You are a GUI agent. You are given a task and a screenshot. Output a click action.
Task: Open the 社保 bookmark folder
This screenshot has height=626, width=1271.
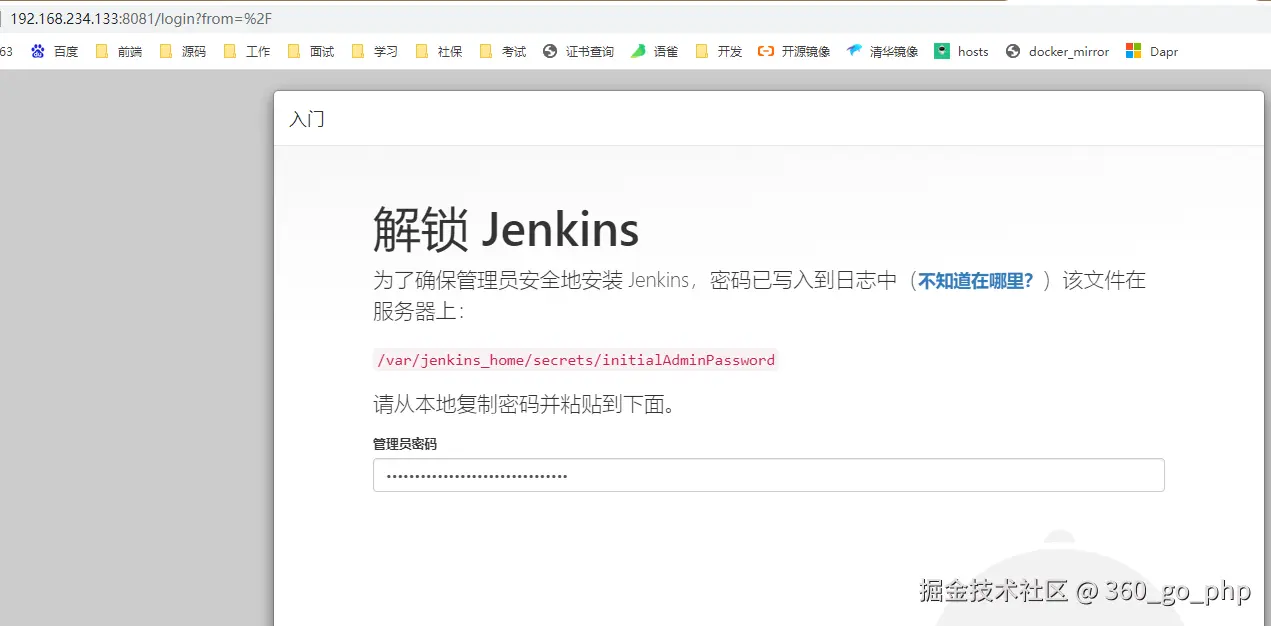(x=438, y=51)
